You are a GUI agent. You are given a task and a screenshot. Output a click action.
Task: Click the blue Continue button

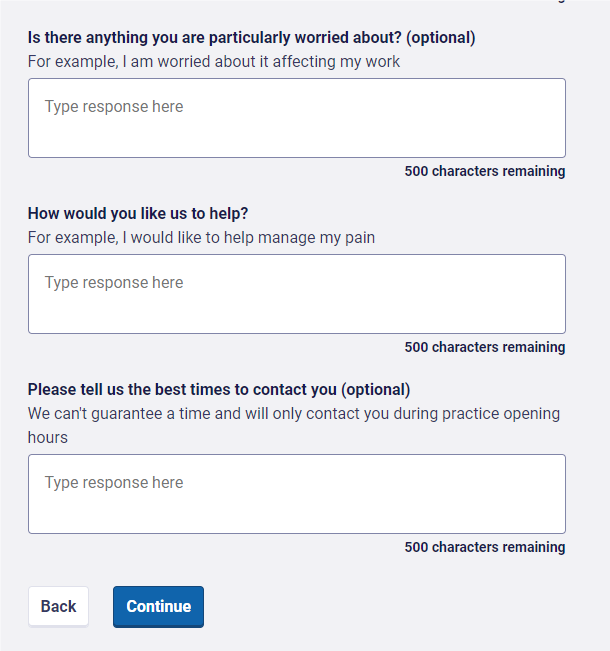click(x=158, y=607)
